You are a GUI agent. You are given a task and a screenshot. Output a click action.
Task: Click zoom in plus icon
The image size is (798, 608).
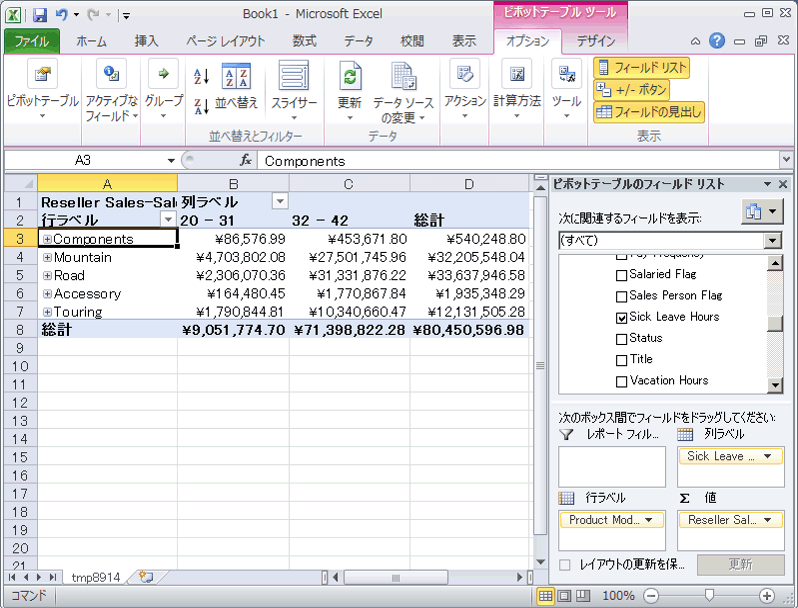[x=766, y=595]
